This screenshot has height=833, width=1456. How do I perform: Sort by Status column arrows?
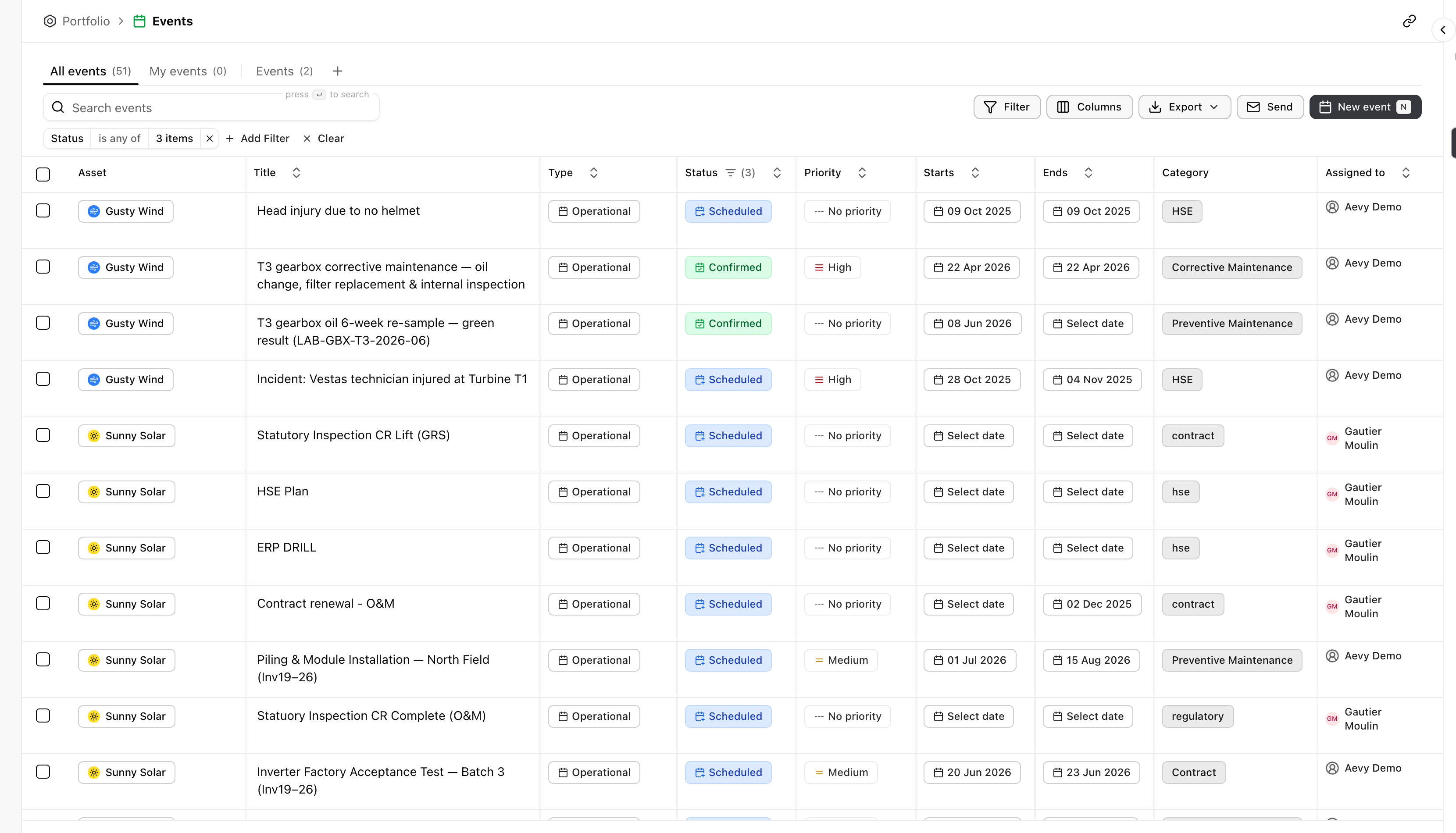coord(777,173)
